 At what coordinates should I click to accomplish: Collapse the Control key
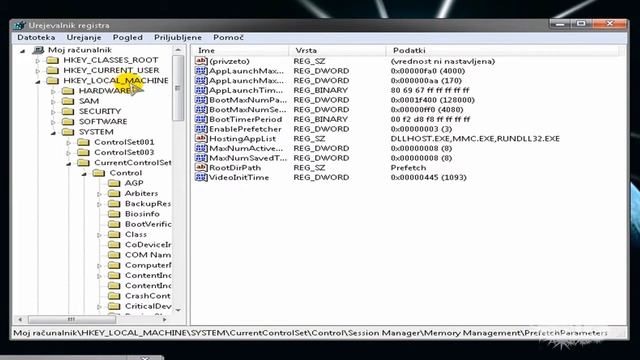tap(84, 174)
